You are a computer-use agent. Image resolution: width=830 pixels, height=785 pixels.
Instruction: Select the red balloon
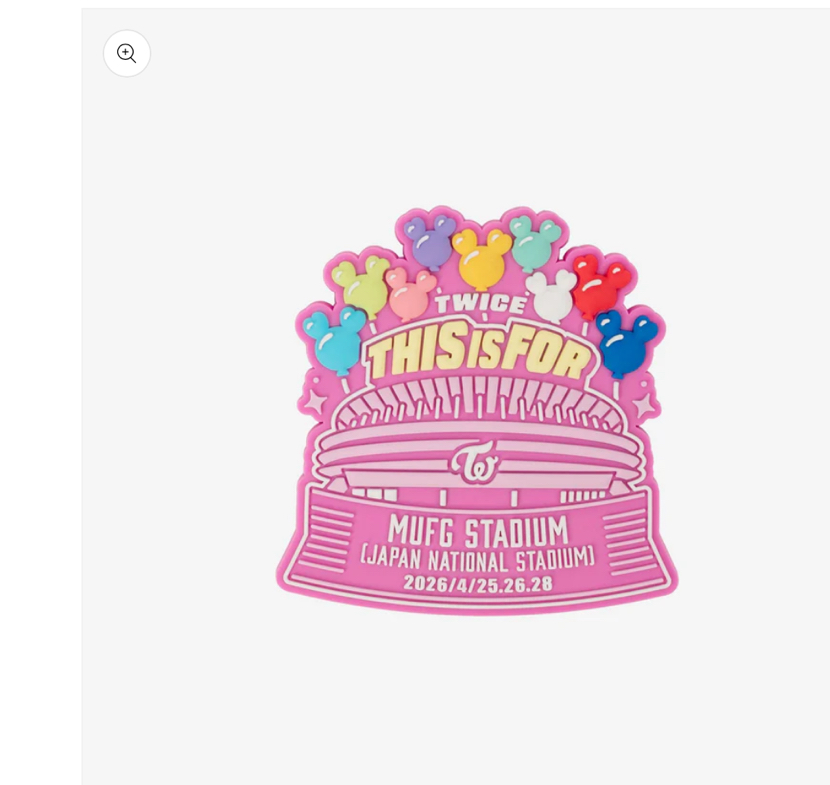click(600, 284)
